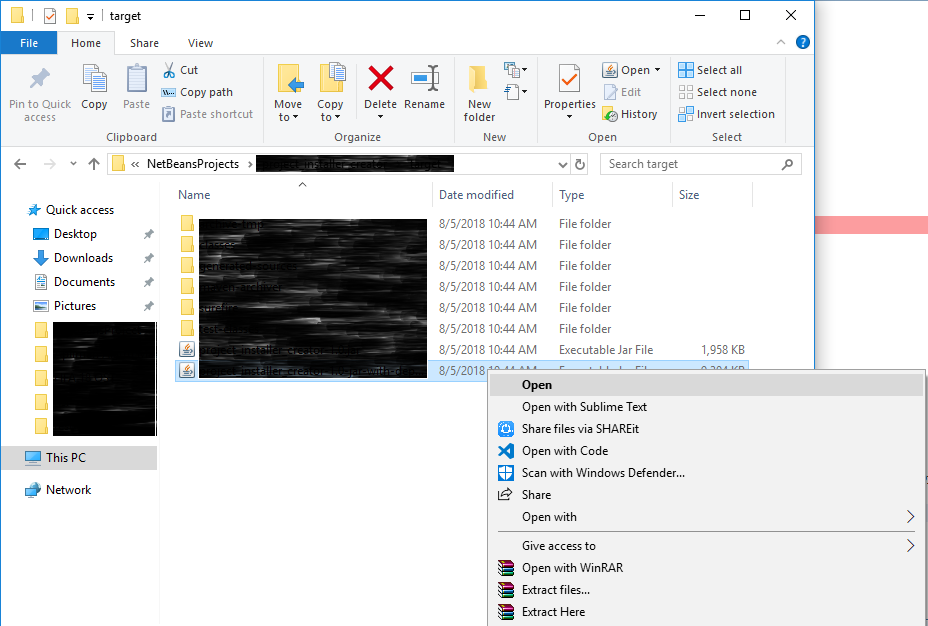Viewport: 928px width, 626px height.
Task: Click the Properties checkmark icon
Action: coord(569,79)
